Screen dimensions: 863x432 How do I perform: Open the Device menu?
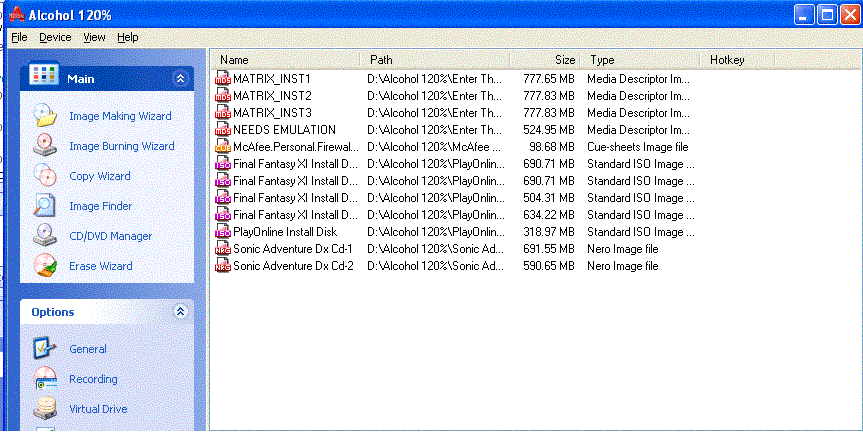point(55,37)
